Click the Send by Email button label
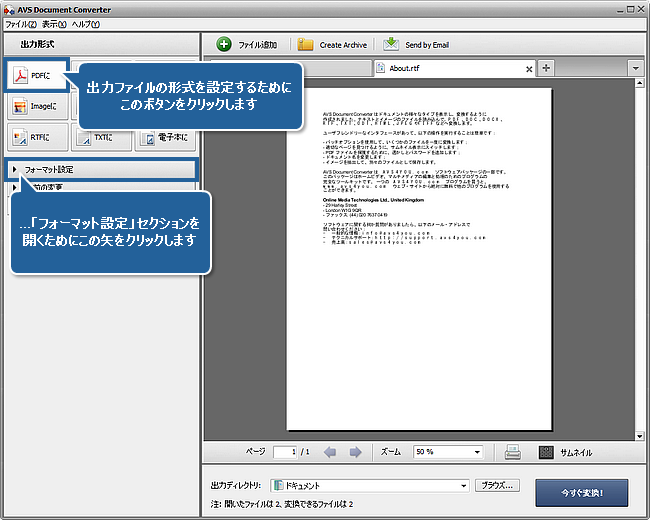This screenshot has width=650, height=520. (427, 45)
